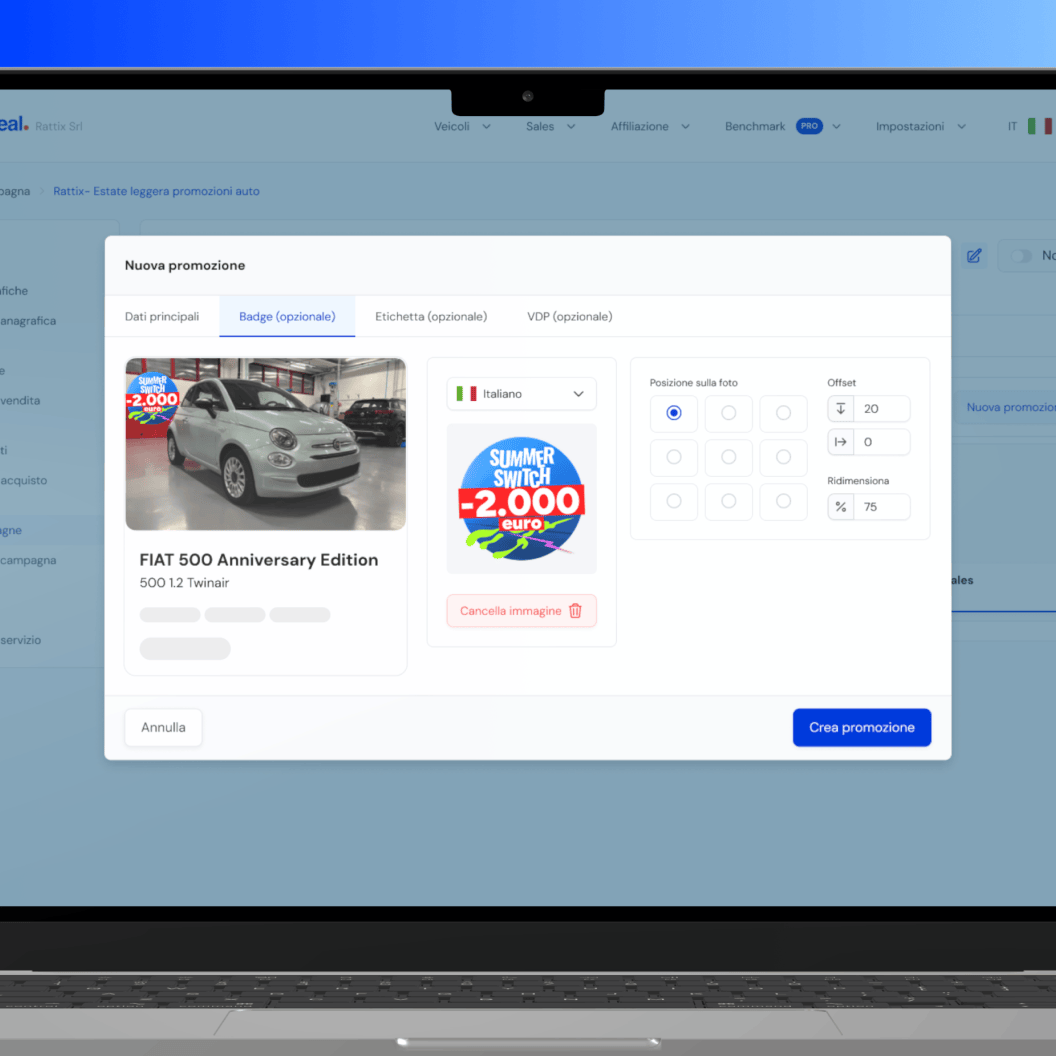Image resolution: width=1056 pixels, height=1056 pixels.
Task: Click the PRO badge next to Benchmark
Action: (x=809, y=126)
